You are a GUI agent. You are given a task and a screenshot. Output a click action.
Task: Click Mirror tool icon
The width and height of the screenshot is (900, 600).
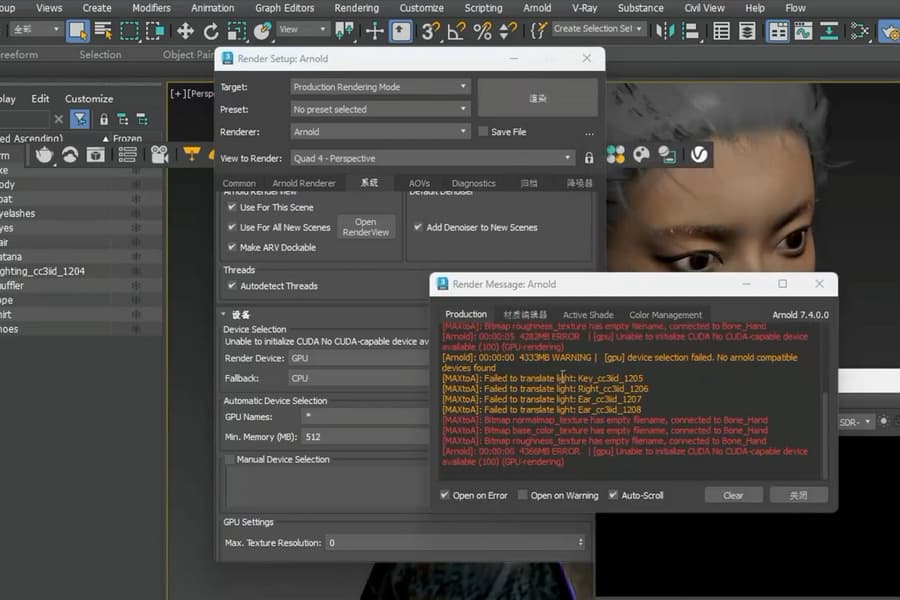click(665, 30)
